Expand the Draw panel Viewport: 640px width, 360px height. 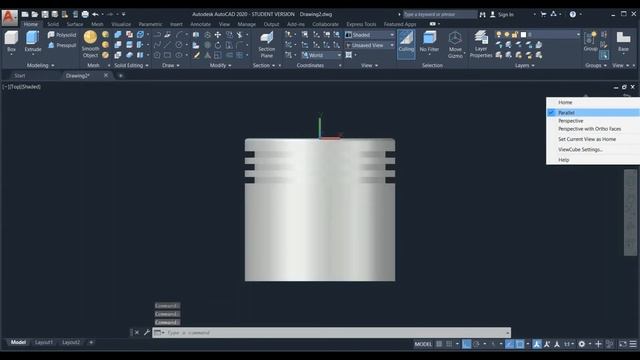click(171, 65)
